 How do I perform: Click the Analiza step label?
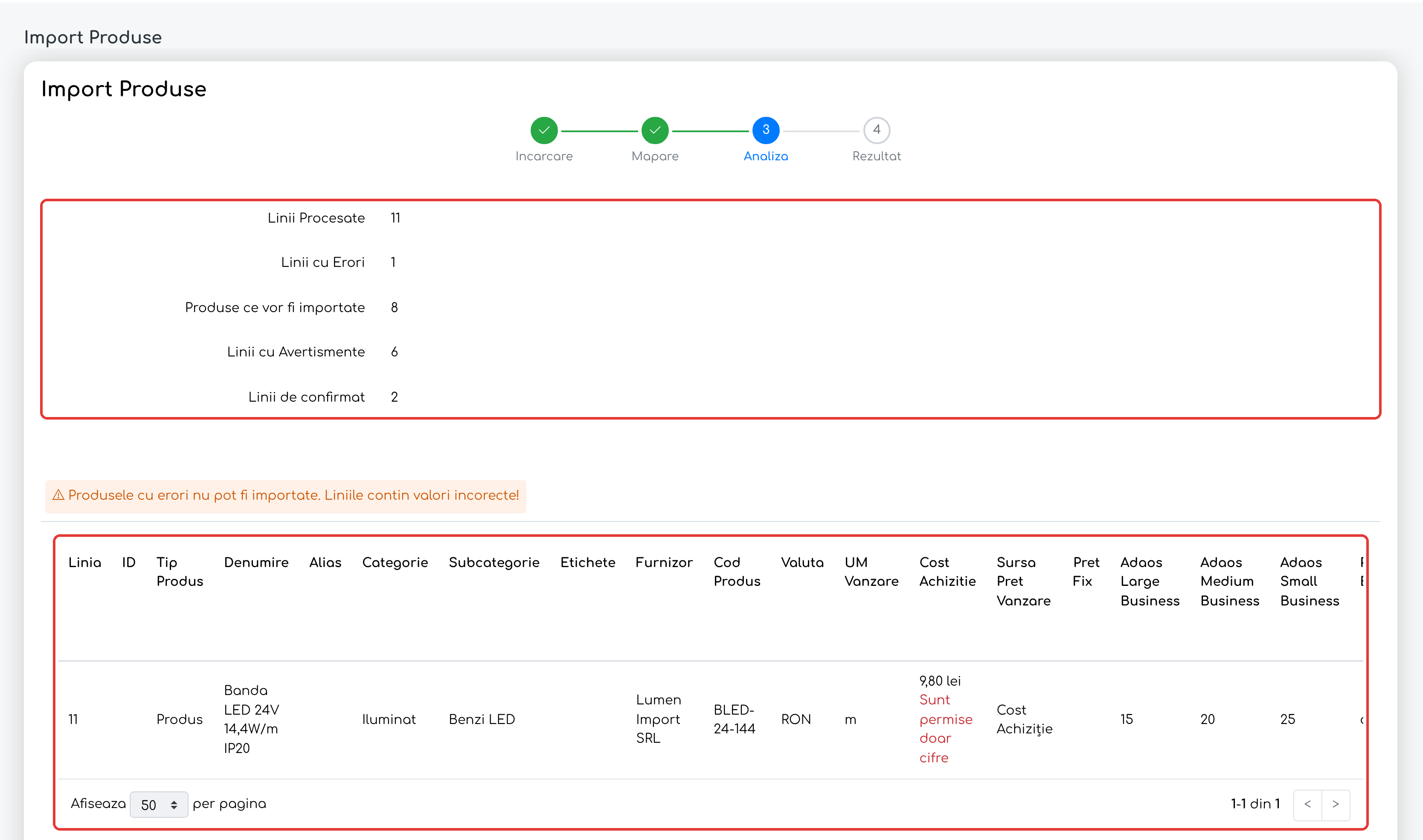point(766,156)
